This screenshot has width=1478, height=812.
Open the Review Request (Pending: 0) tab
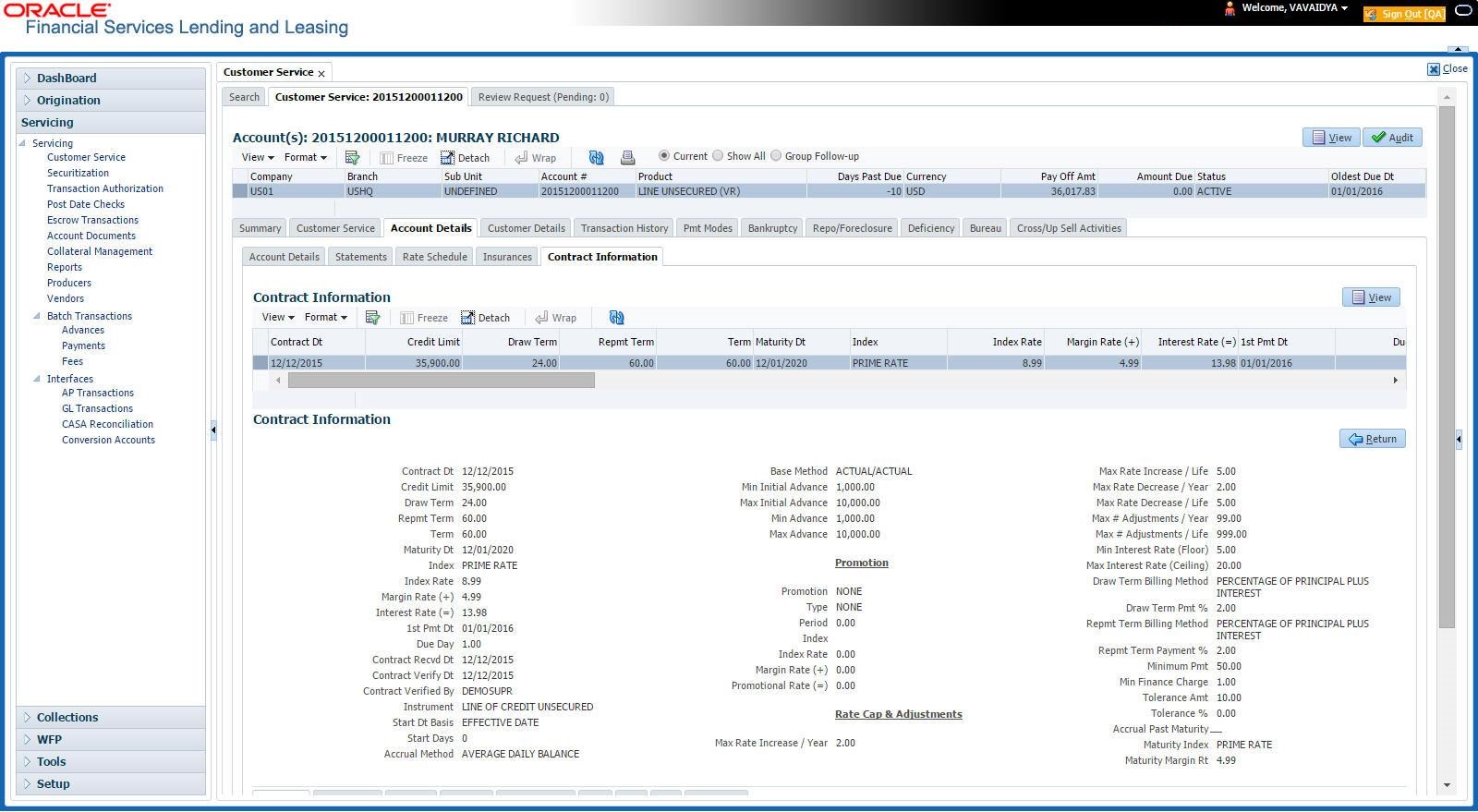coord(543,97)
